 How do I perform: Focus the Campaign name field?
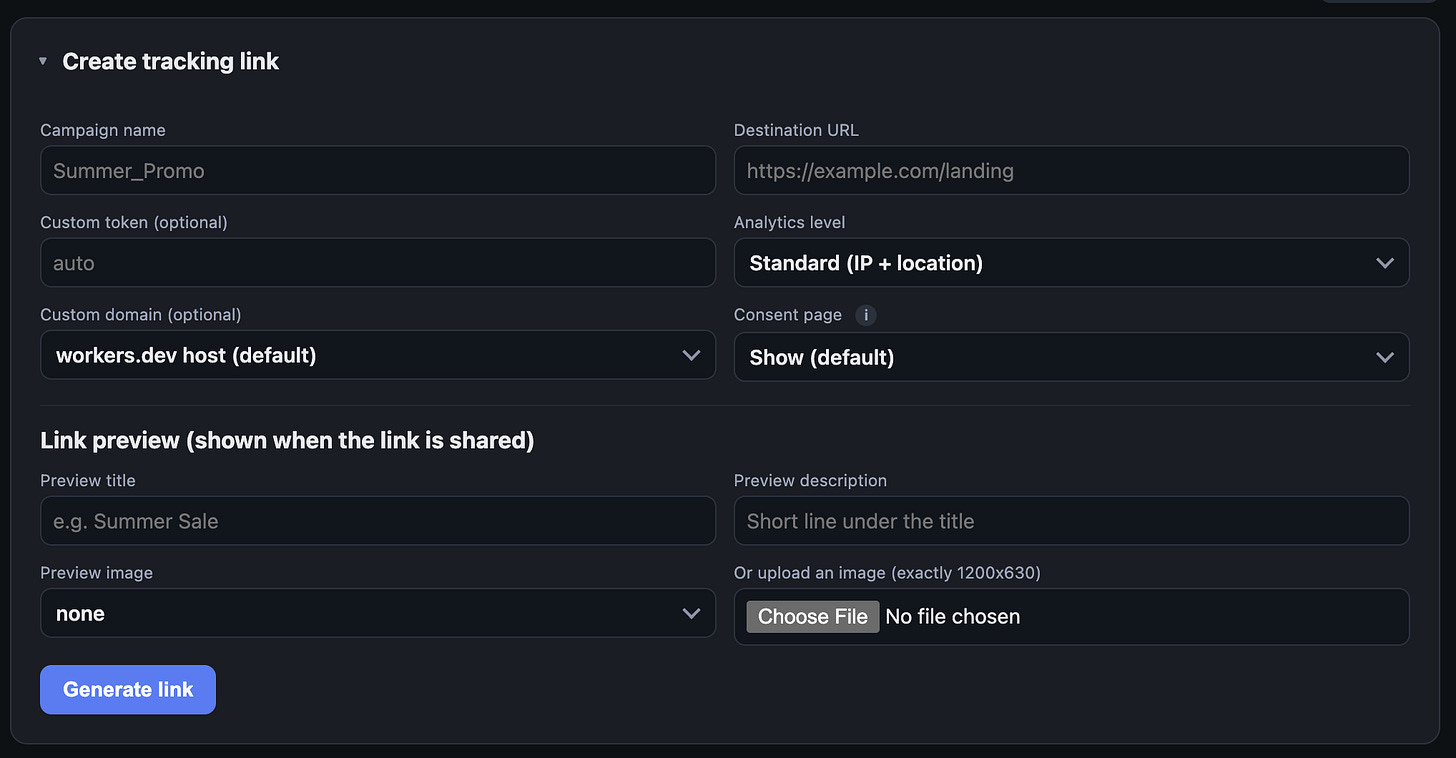tap(378, 170)
